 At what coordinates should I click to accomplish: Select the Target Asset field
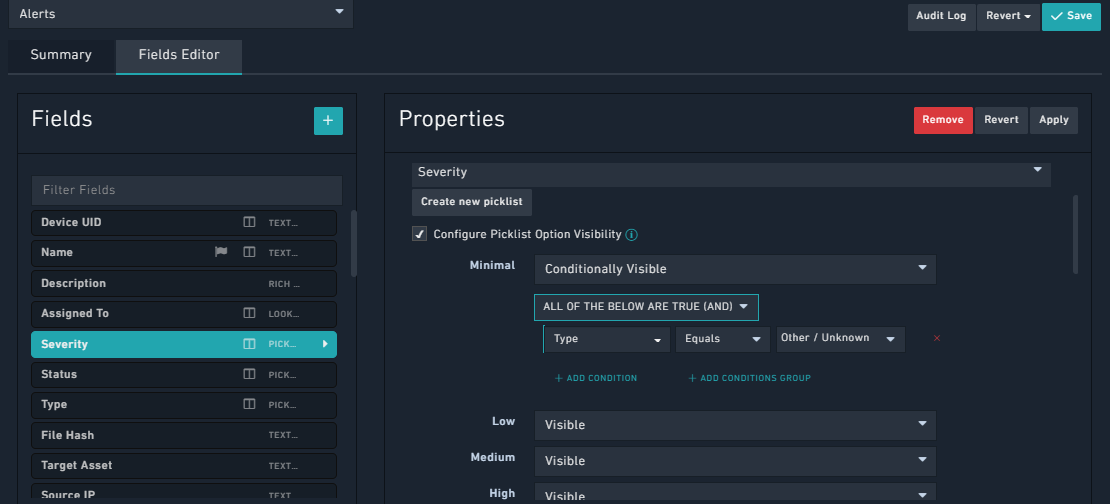(184, 466)
